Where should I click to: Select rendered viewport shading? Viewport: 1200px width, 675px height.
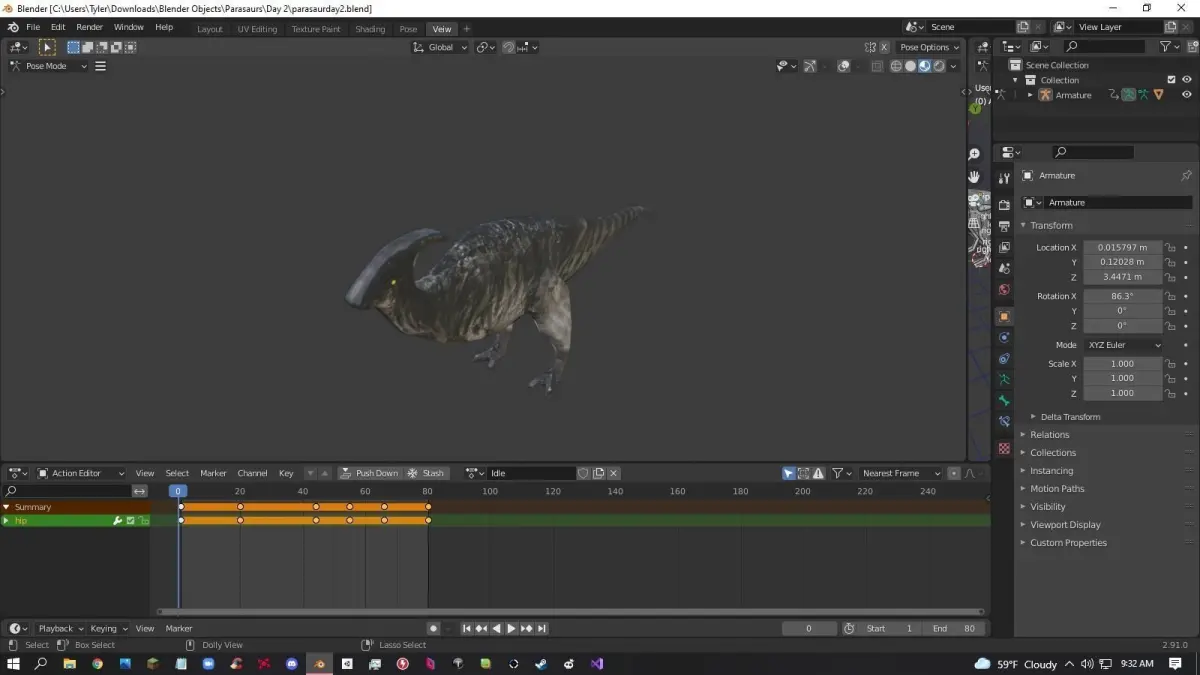pos(939,66)
